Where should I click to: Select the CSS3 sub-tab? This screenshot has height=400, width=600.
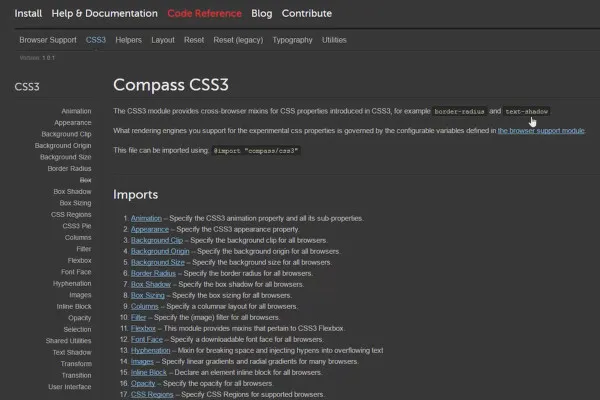click(96, 40)
